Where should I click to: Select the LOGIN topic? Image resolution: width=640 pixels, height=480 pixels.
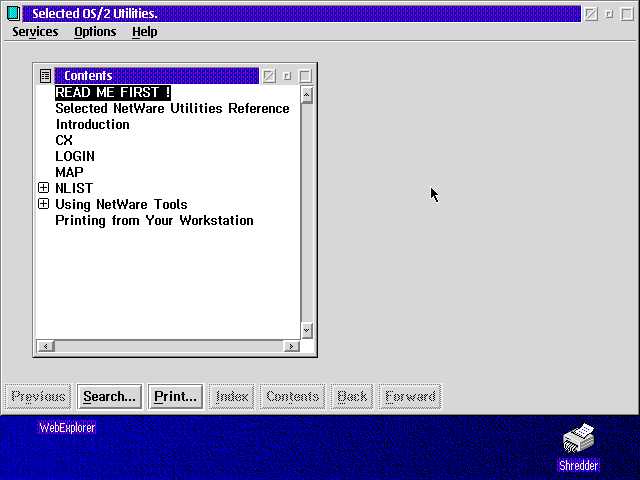coord(75,156)
